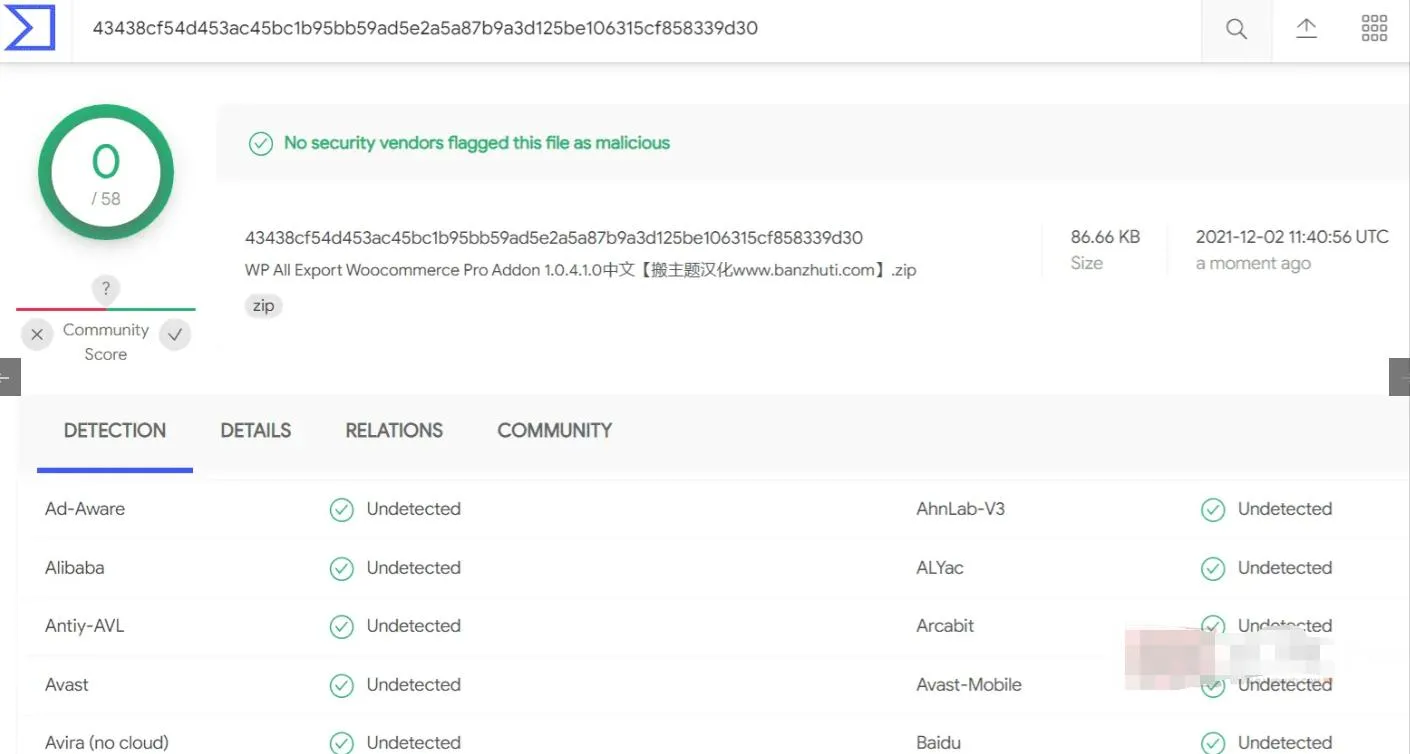Screen dimensions: 1410x754
Task: Click the upload file icon
Action: [x=1306, y=28]
